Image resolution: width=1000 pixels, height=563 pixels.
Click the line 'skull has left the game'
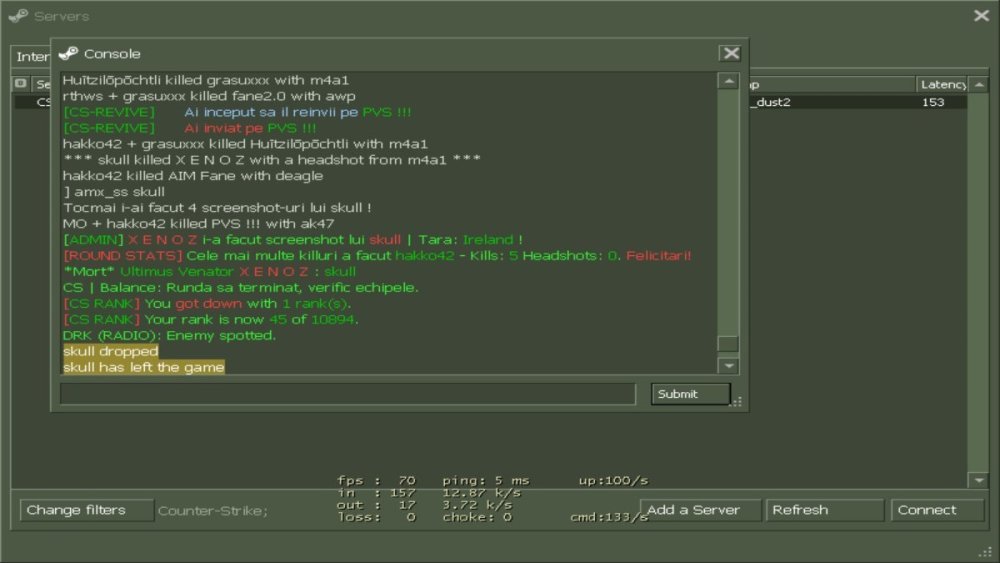[143, 367]
